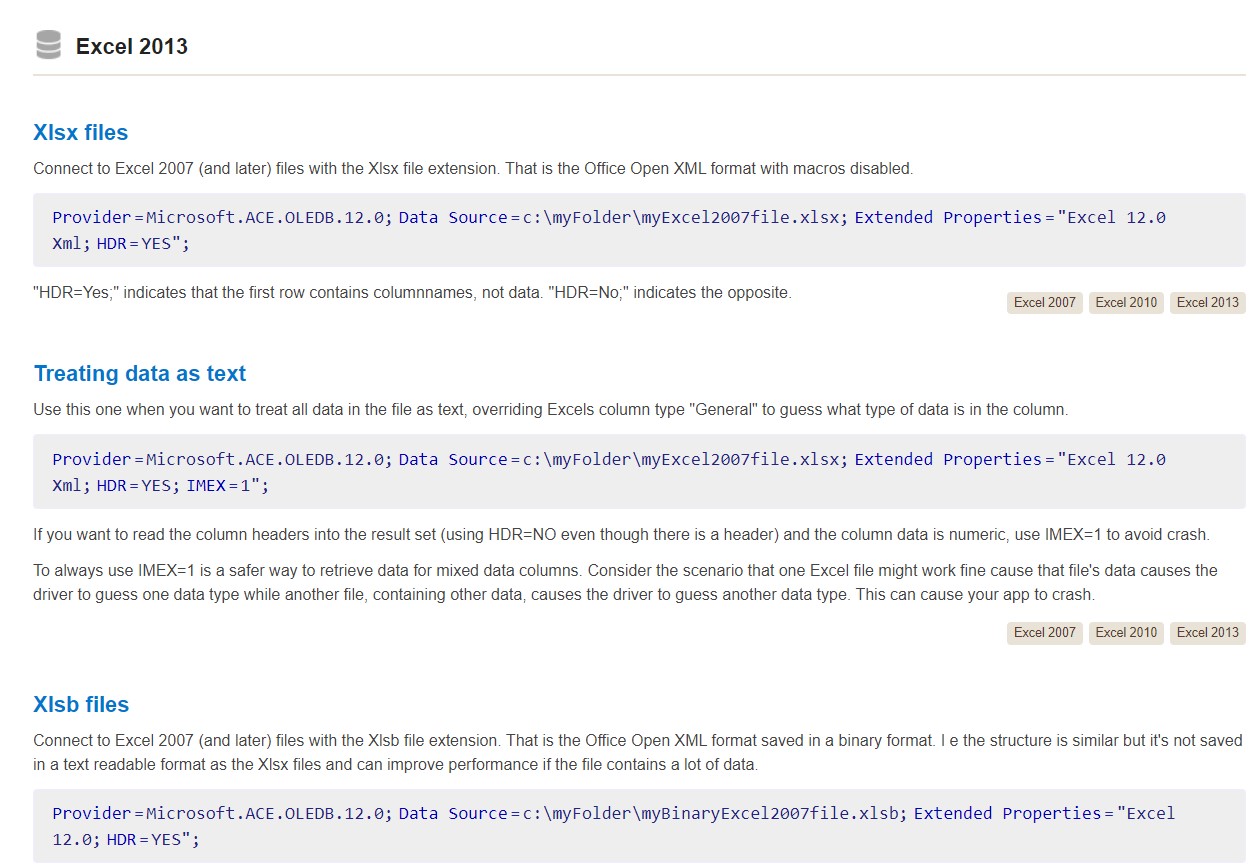The width and height of the screenshot is (1252, 867).
Task: Click the note explaining "HDR=Yes;" column names
Action: pos(412,293)
